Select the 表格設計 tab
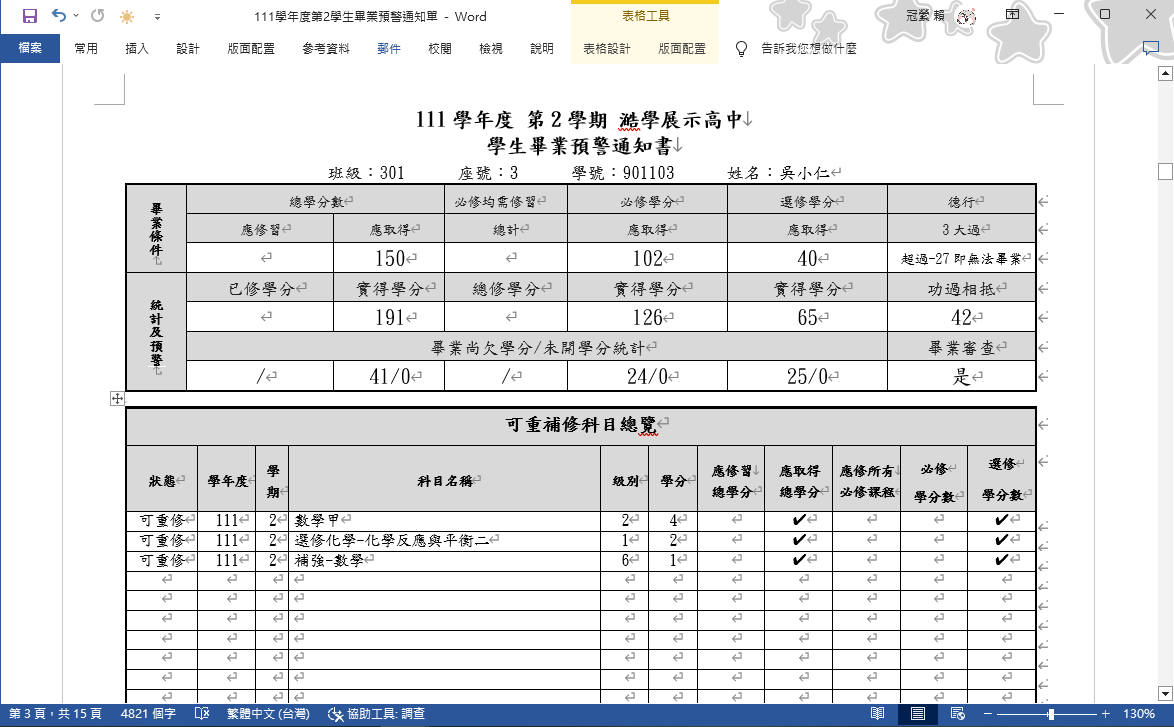Image resolution: width=1174 pixels, height=727 pixels. [x=606, y=49]
